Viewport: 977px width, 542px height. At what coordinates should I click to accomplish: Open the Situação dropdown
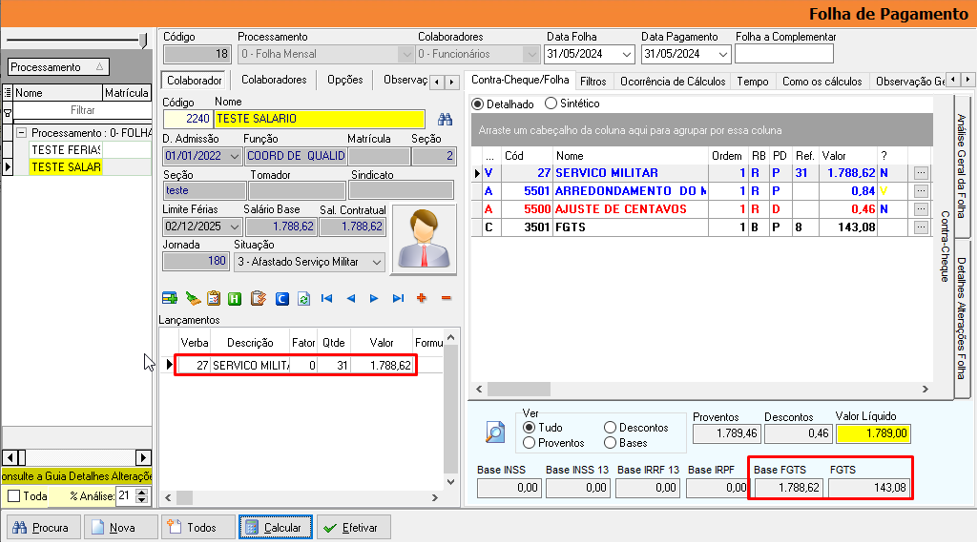coord(377,262)
